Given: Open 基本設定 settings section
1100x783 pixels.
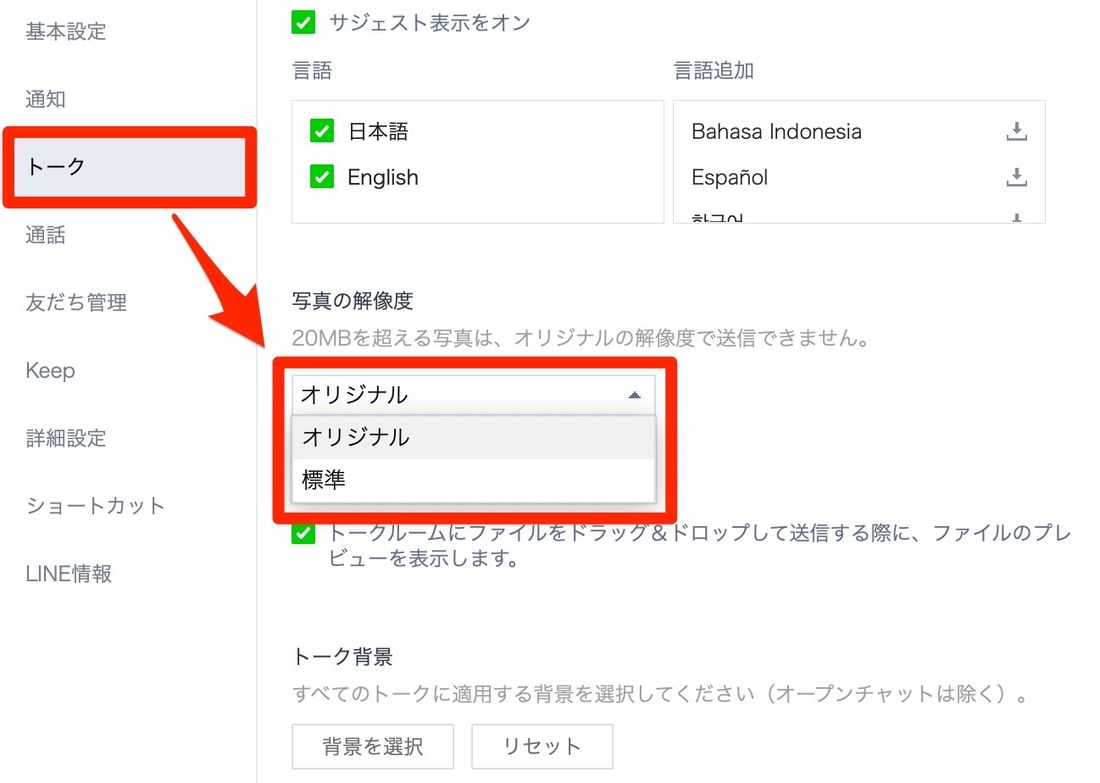Looking at the screenshot, I should 66,31.
